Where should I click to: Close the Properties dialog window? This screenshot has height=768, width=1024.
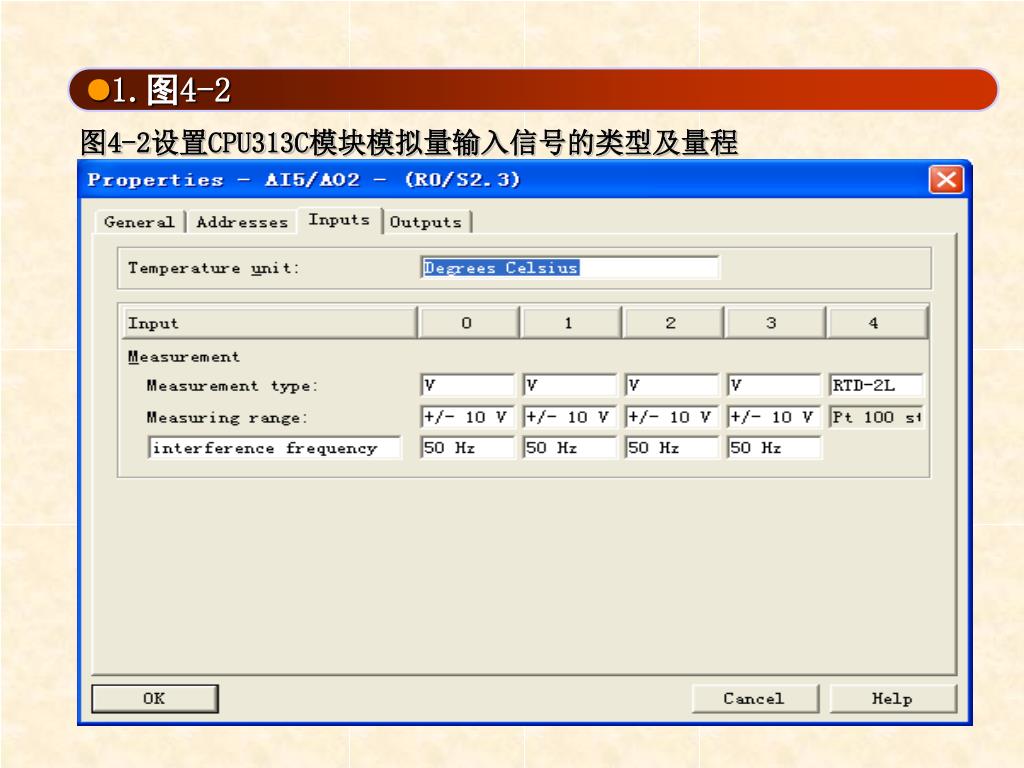point(946,180)
